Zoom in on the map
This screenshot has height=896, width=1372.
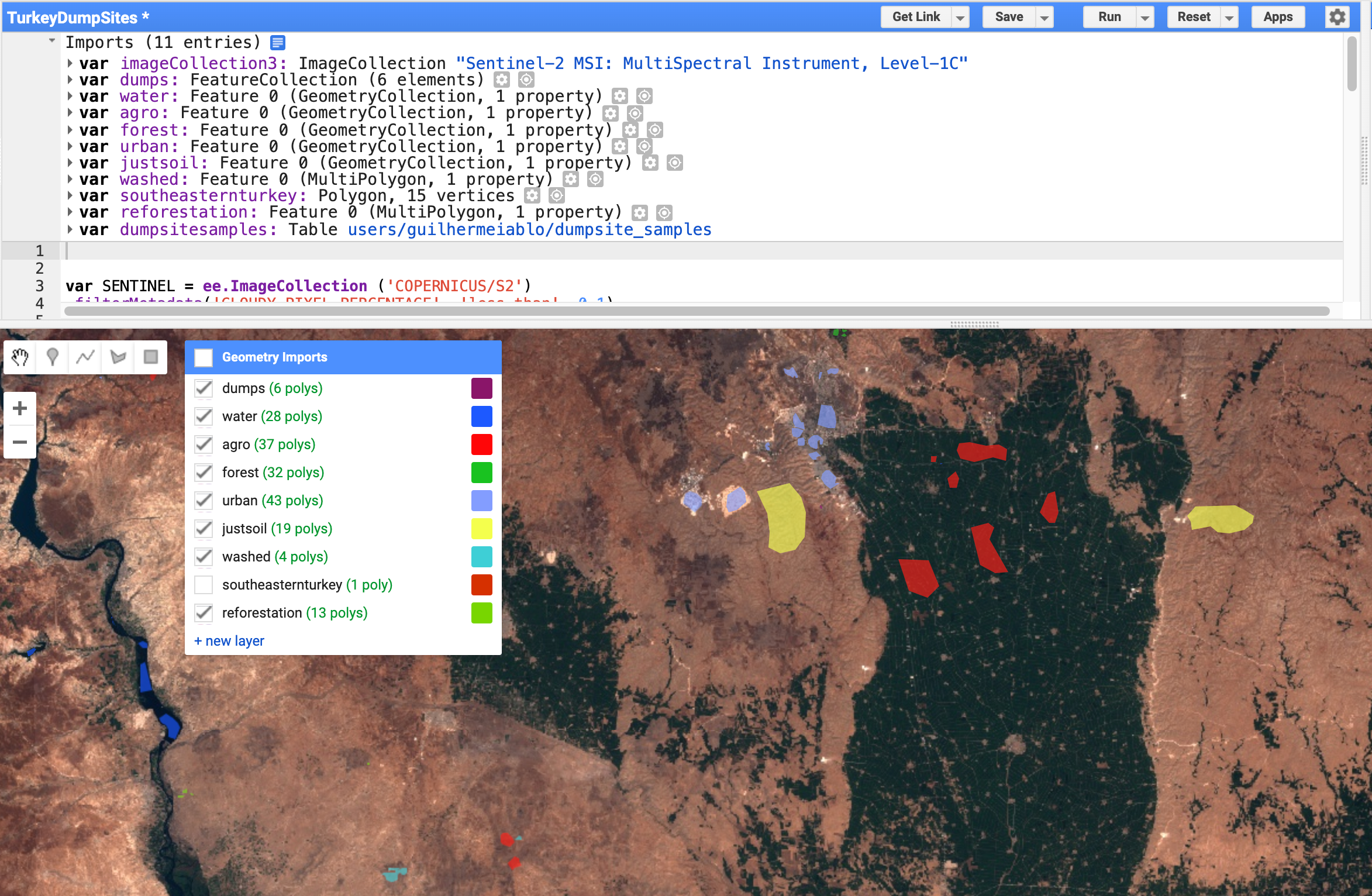click(20, 408)
